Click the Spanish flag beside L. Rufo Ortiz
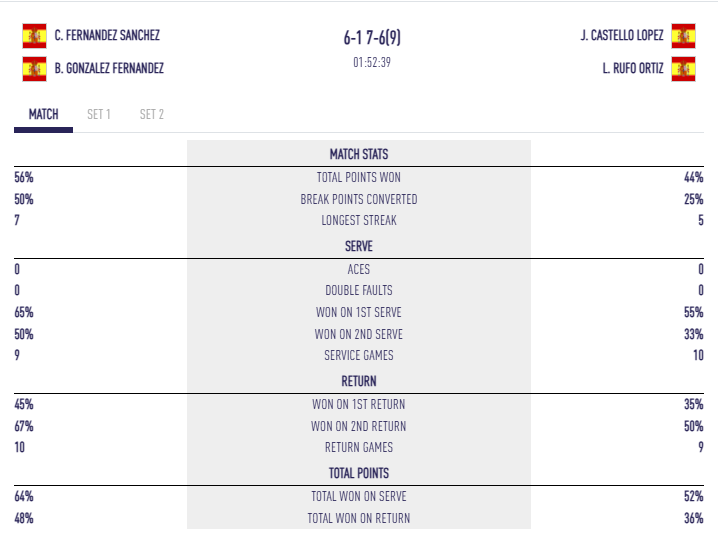 coord(683,69)
